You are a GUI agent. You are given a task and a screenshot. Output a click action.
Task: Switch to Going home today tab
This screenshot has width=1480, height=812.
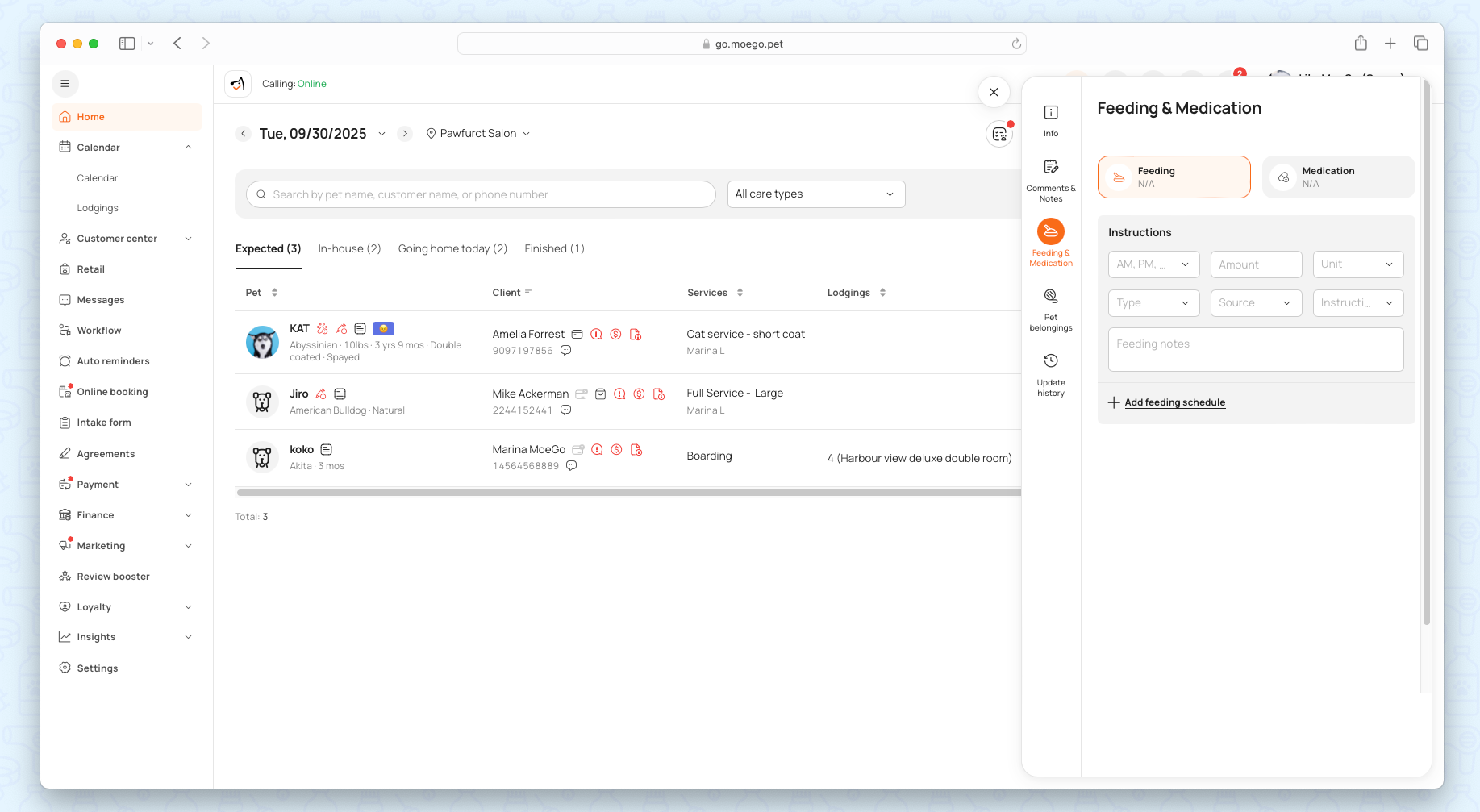(x=452, y=248)
